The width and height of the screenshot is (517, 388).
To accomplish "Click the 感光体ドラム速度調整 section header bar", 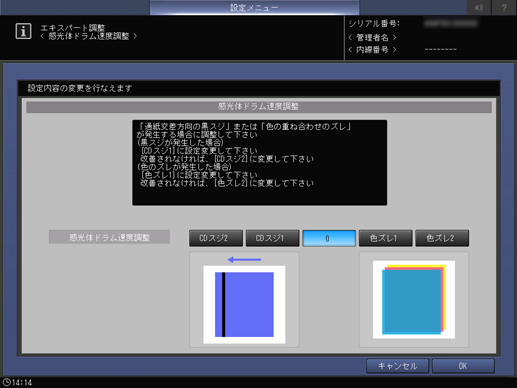I will 259,107.
